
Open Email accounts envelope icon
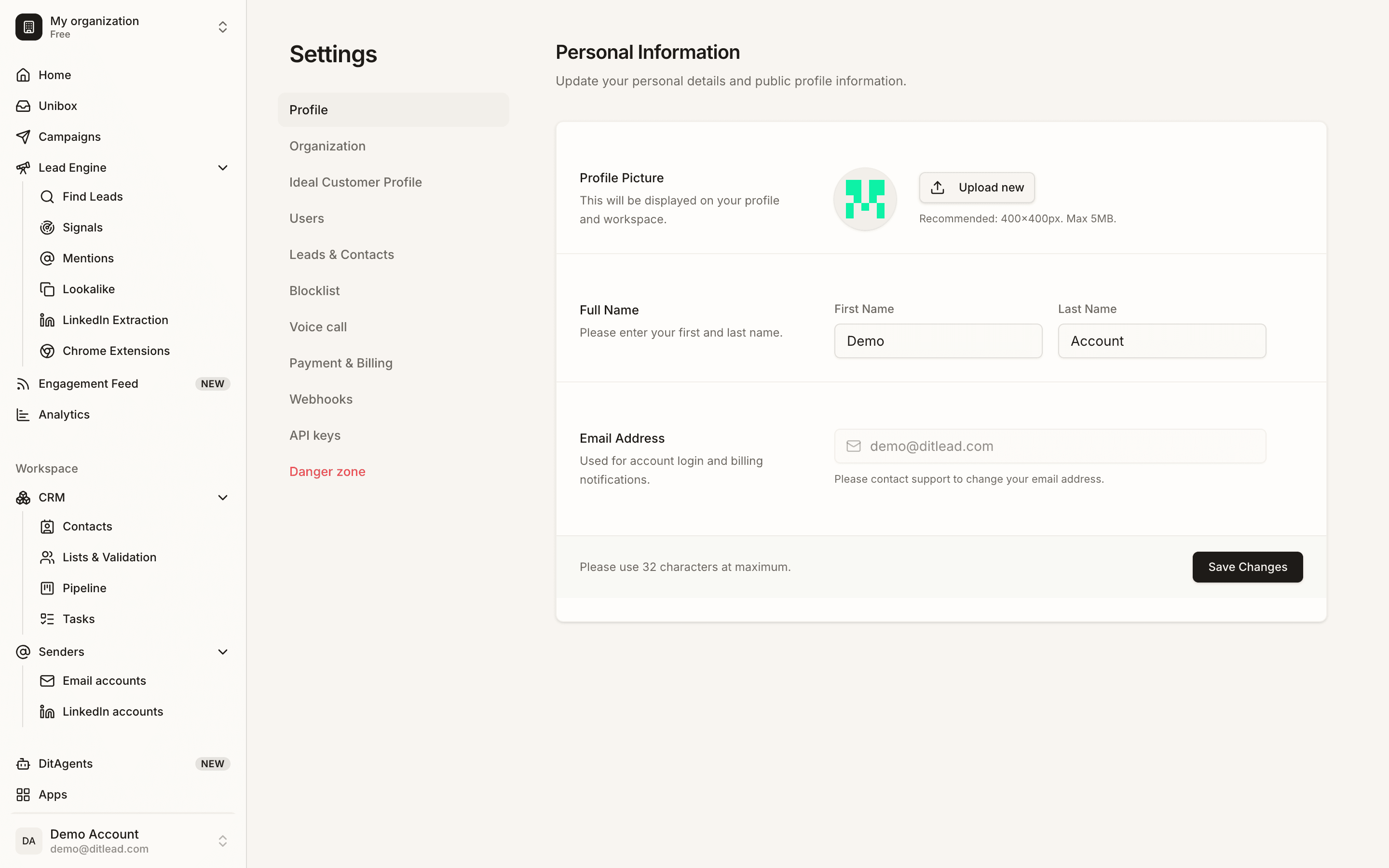click(47, 681)
